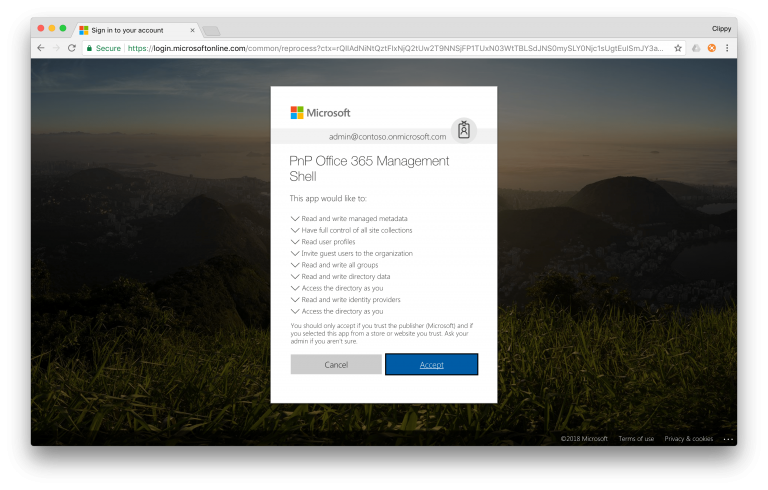Click the Clippy profile name
The image size is (768, 490).
[x=721, y=29]
